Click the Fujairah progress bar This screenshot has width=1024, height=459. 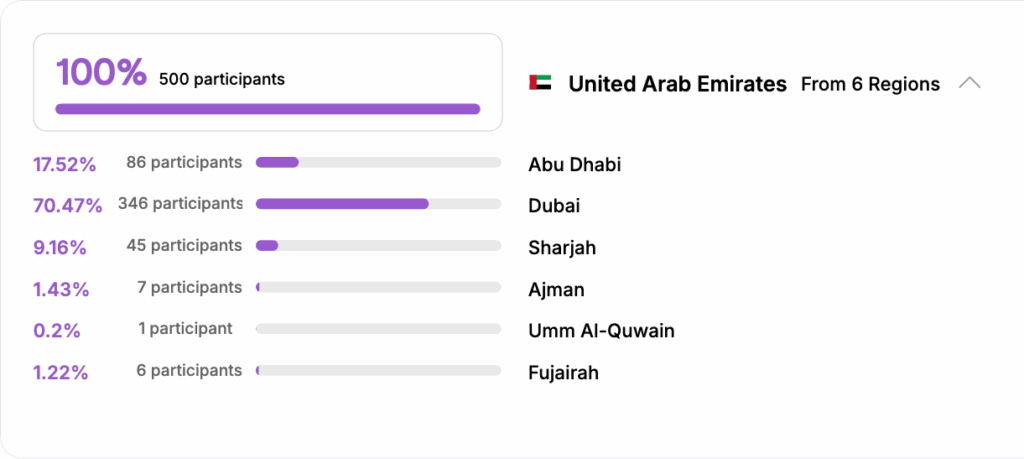pyautogui.click(x=378, y=370)
